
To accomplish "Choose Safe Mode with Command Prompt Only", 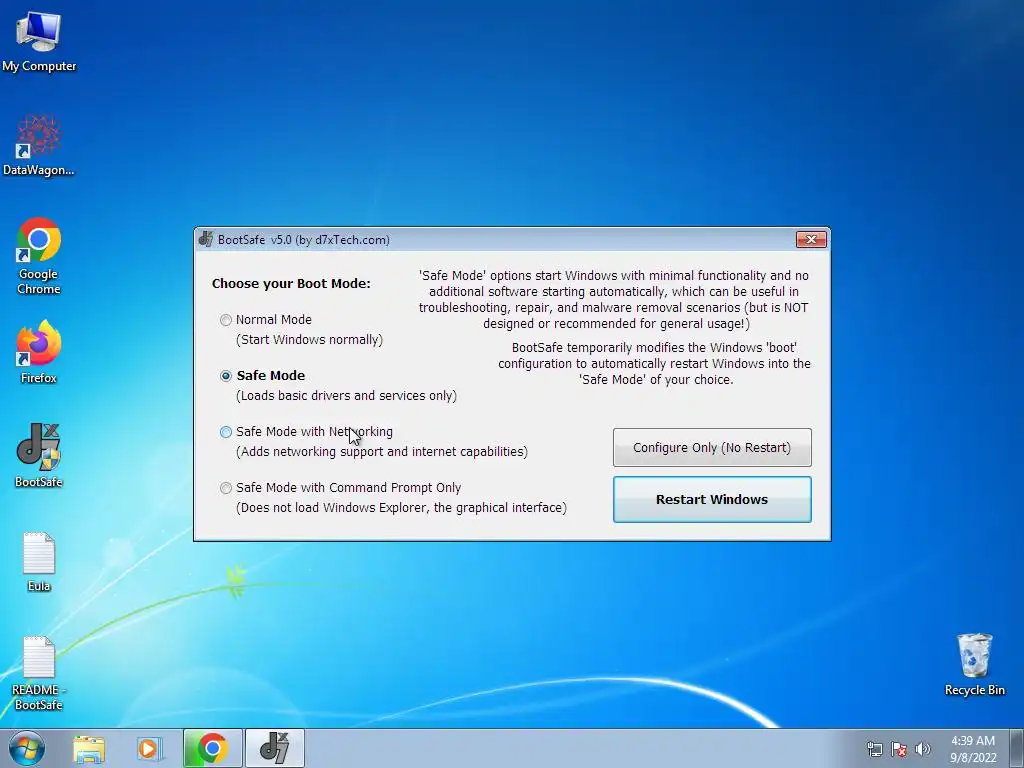I will [x=226, y=488].
